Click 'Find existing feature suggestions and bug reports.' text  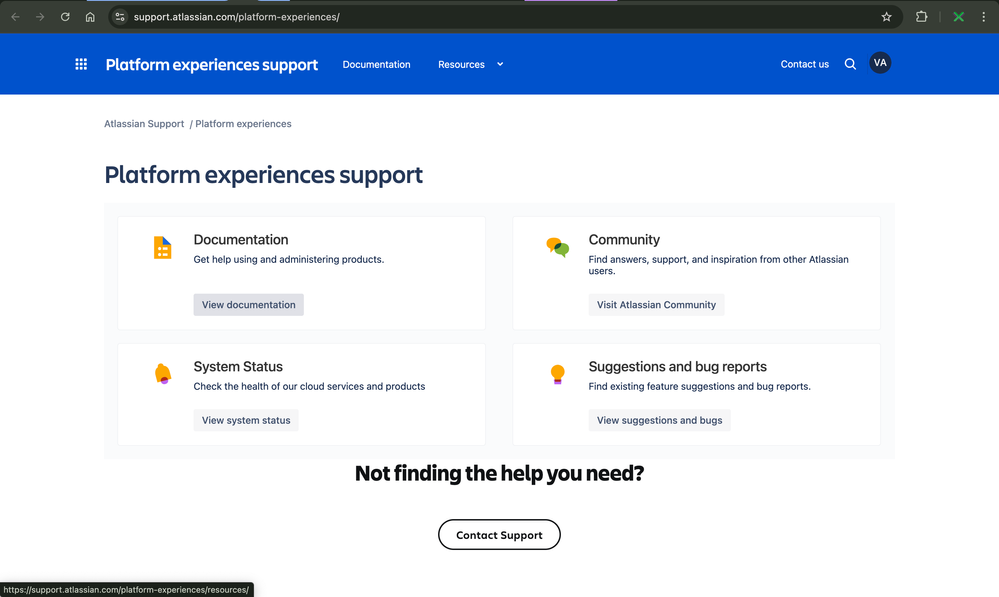tap(700, 386)
